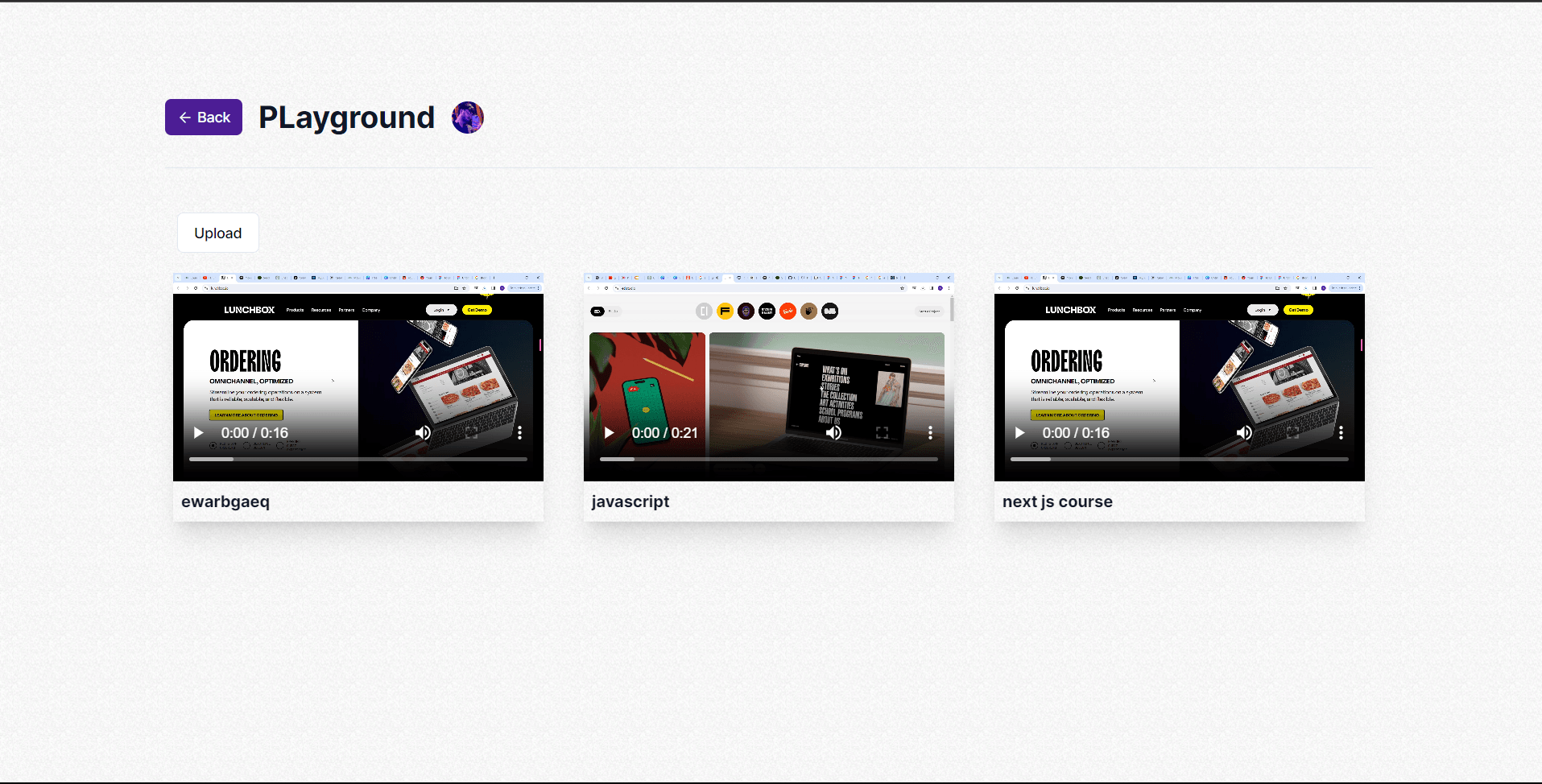Open the user avatar next to PLayground
The image size is (1542, 784).
[x=468, y=118]
